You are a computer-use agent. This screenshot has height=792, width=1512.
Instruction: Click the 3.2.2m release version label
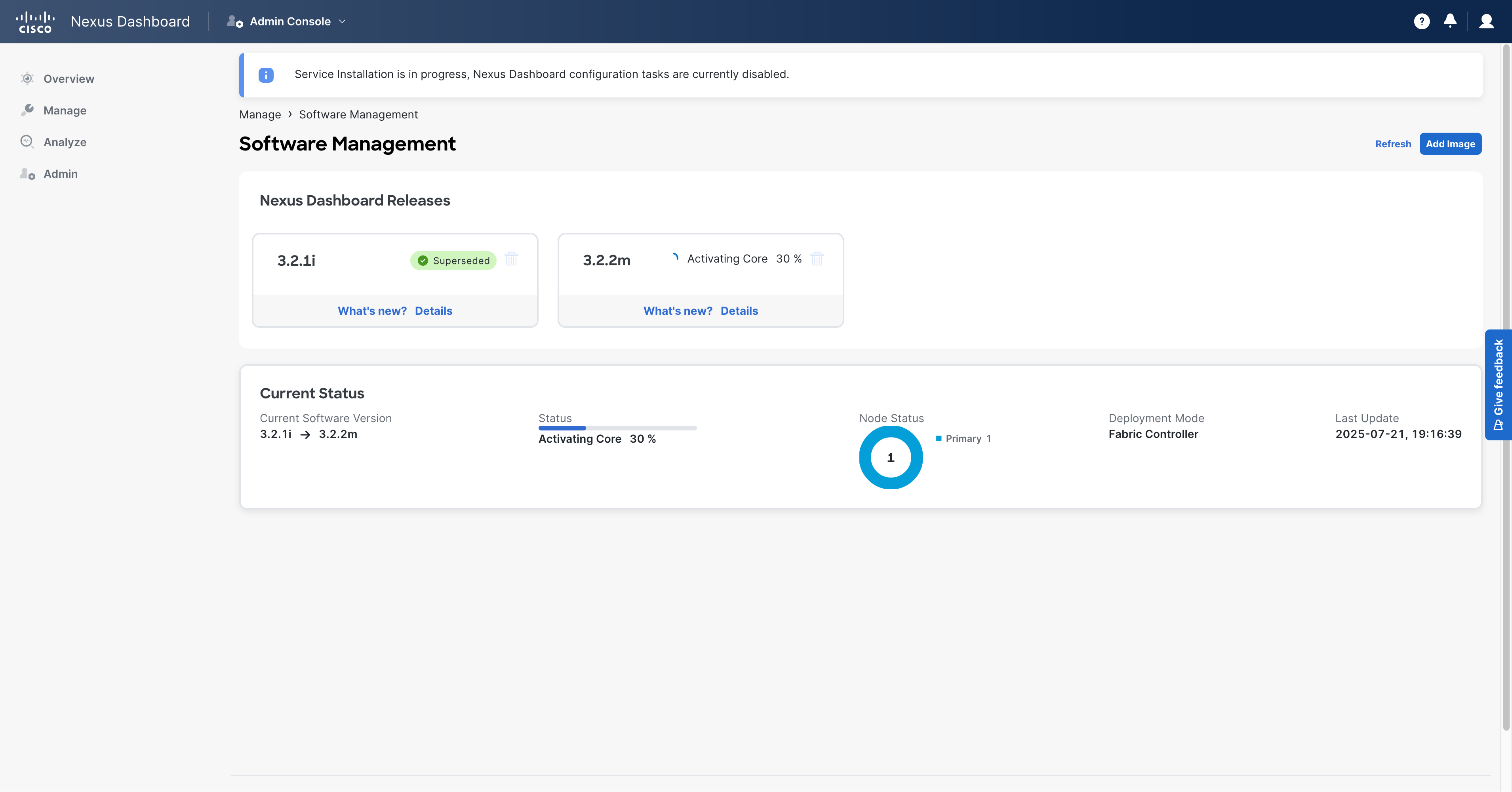pyautogui.click(x=607, y=261)
